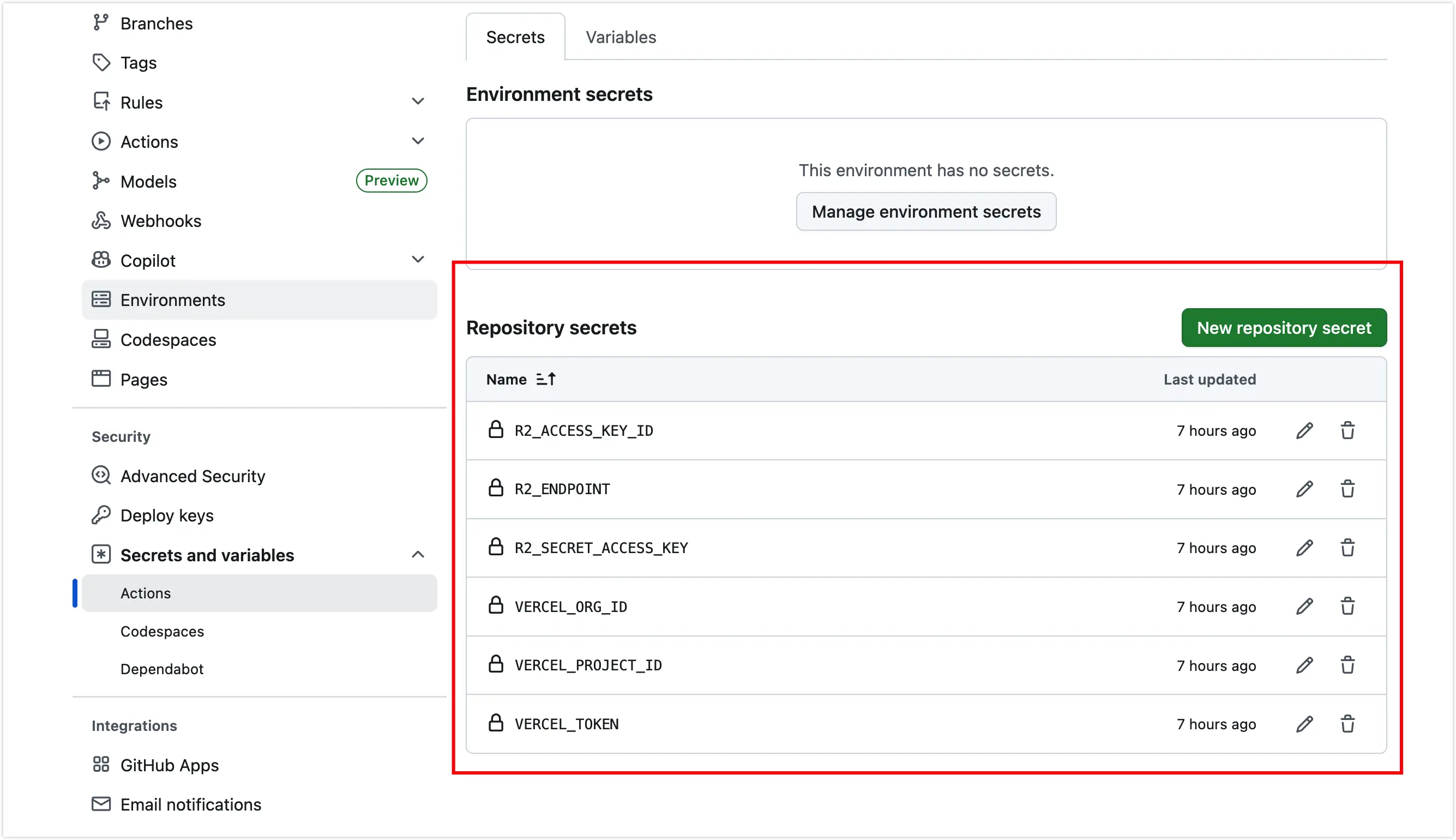1456x840 pixels.
Task: Click New repository secret button
Action: pos(1284,328)
